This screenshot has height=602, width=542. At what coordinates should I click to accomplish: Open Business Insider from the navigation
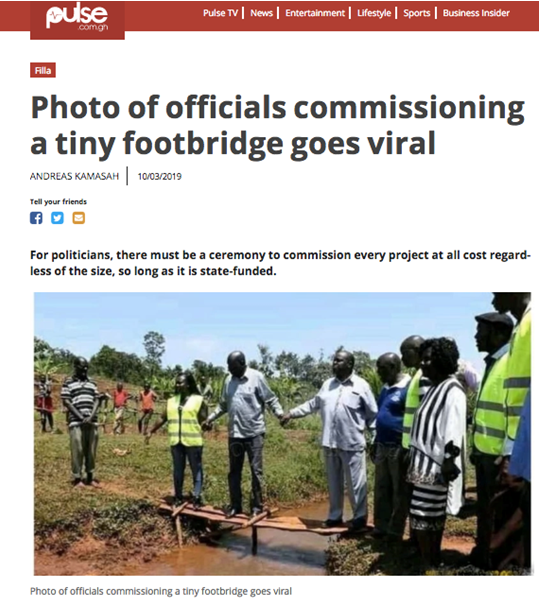pos(476,13)
